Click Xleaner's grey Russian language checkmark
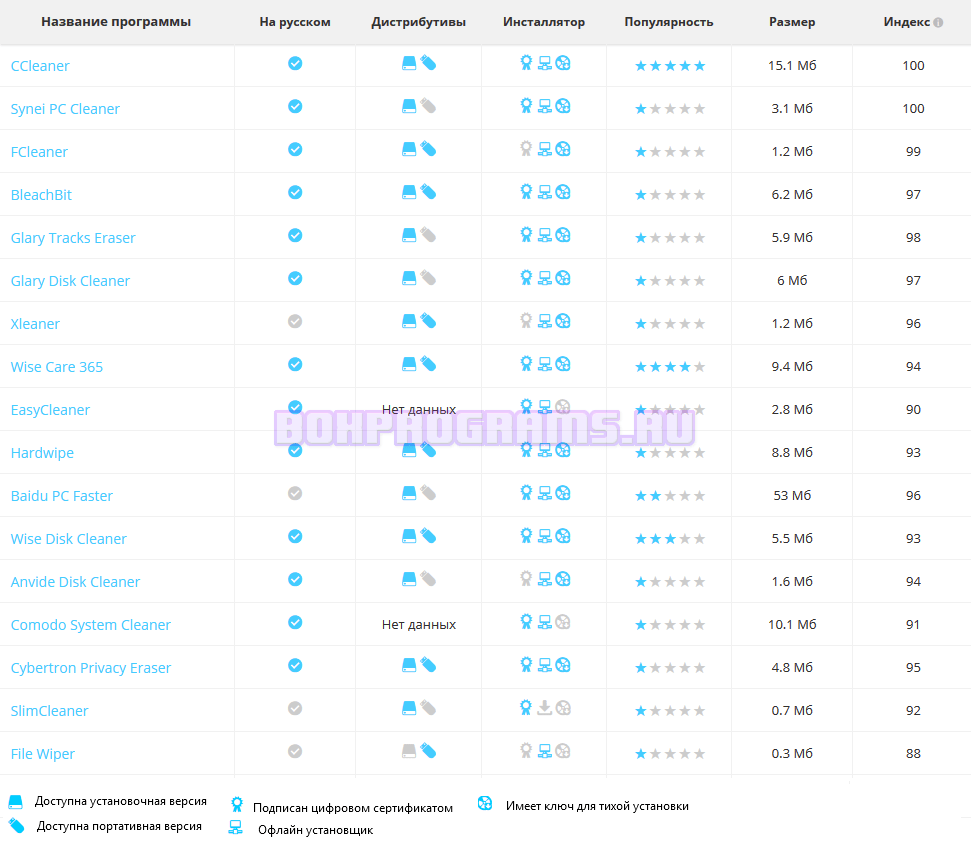Image resolution: width=971 pixels, height=856 pixels. (295, 321)
